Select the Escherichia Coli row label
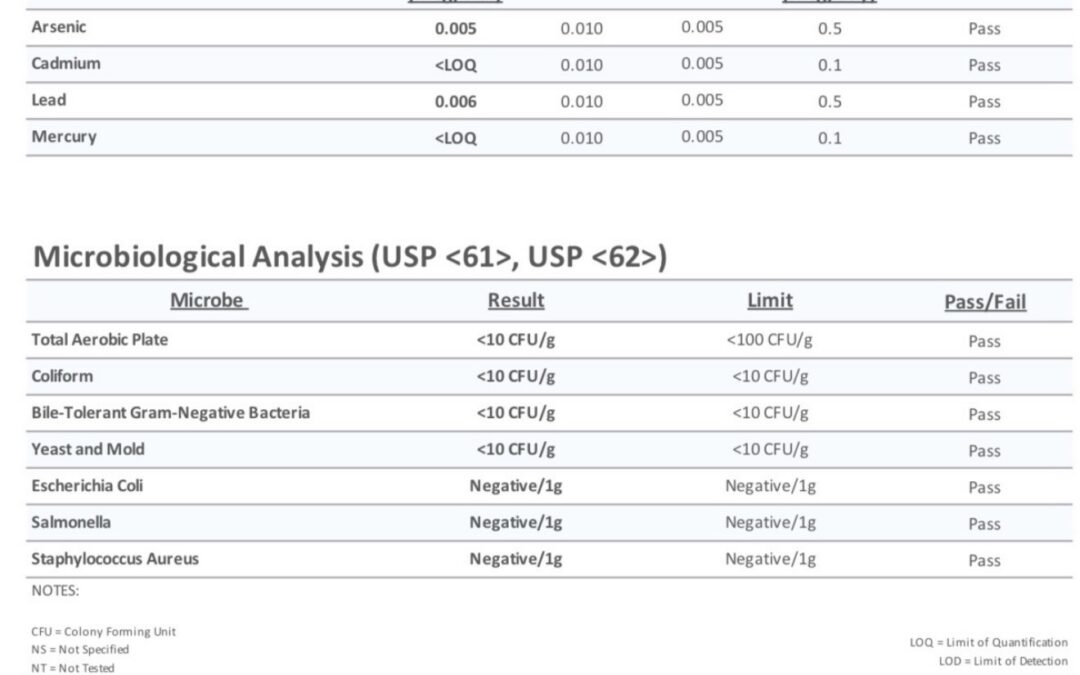This screenshot has width=1080, height=675. [87, 486]
